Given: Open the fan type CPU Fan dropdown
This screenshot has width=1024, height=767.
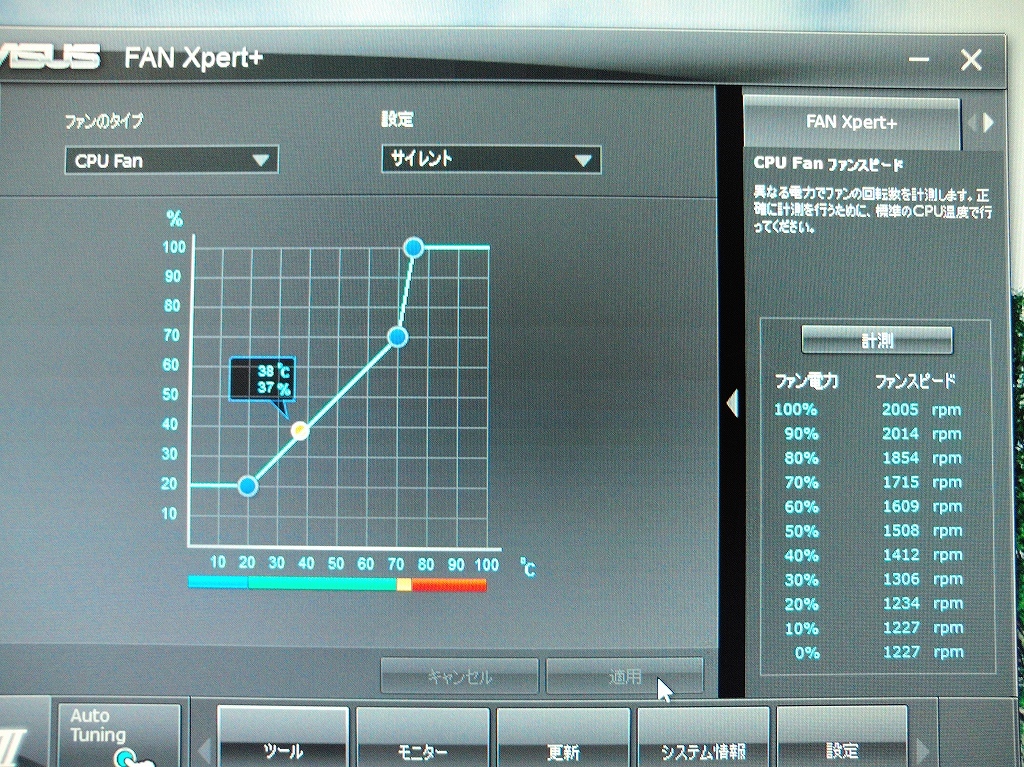Looking at the screenshot, I should click(172, 160).
